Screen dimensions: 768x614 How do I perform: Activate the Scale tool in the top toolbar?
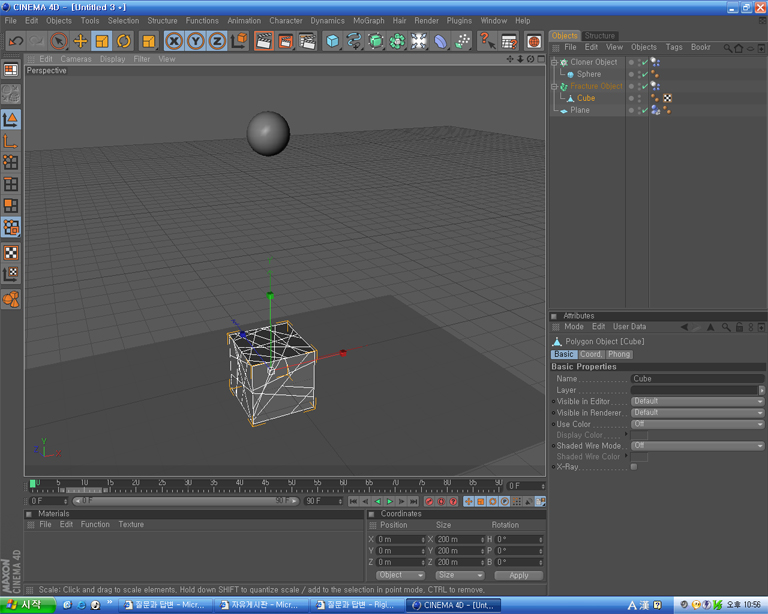click(102, 41)
